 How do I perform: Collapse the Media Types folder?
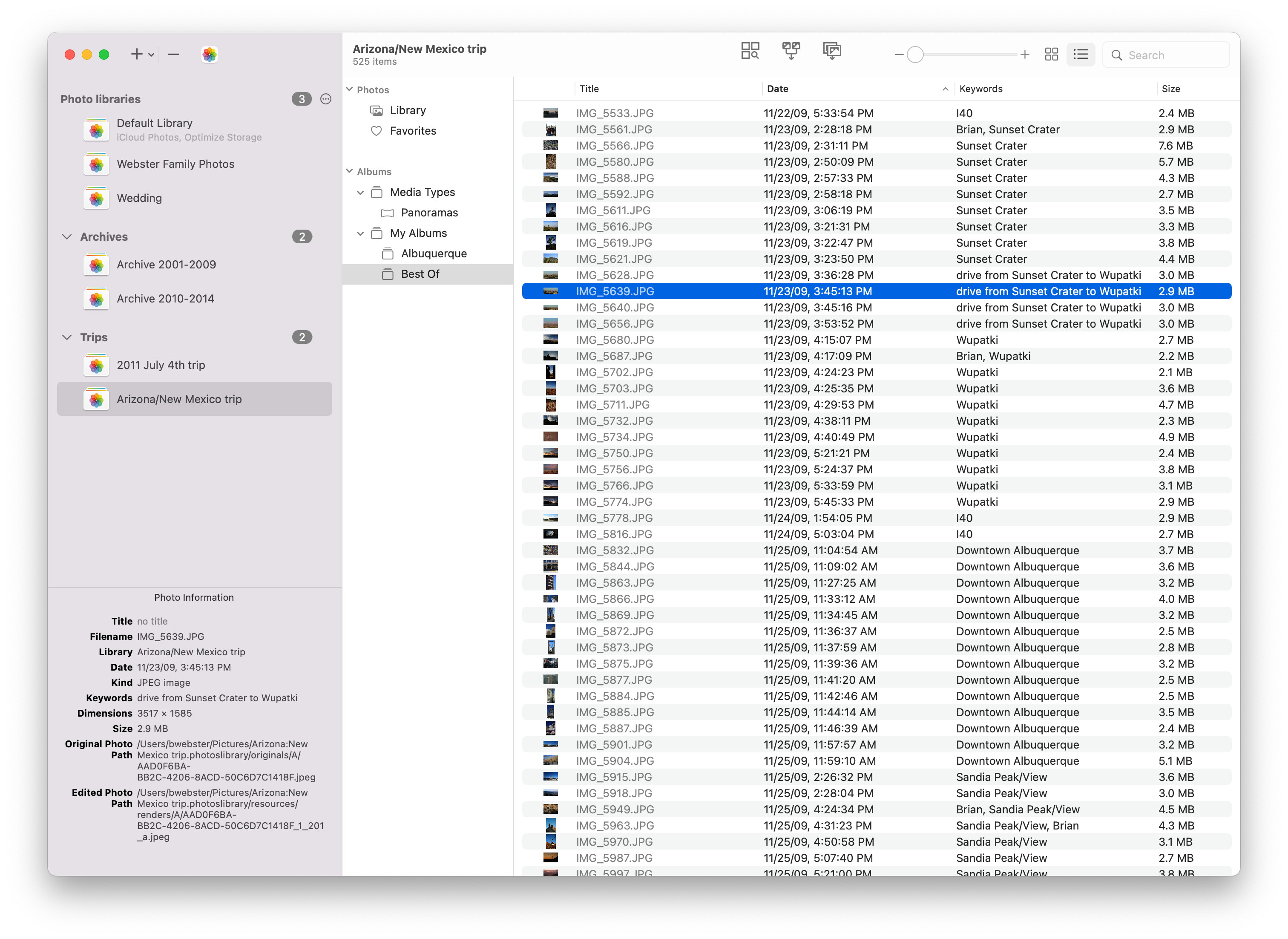(360, 193)
